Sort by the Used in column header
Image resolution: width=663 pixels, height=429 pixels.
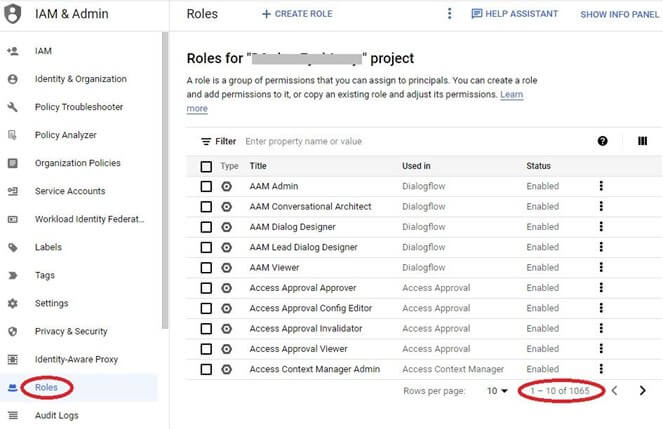416,166
